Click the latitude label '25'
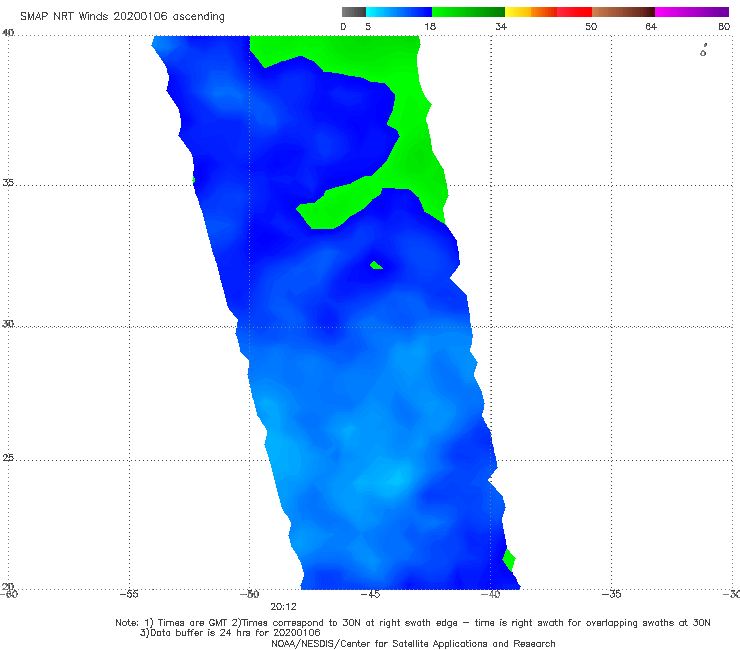The image size is (740, 650). tap(8, 457)
